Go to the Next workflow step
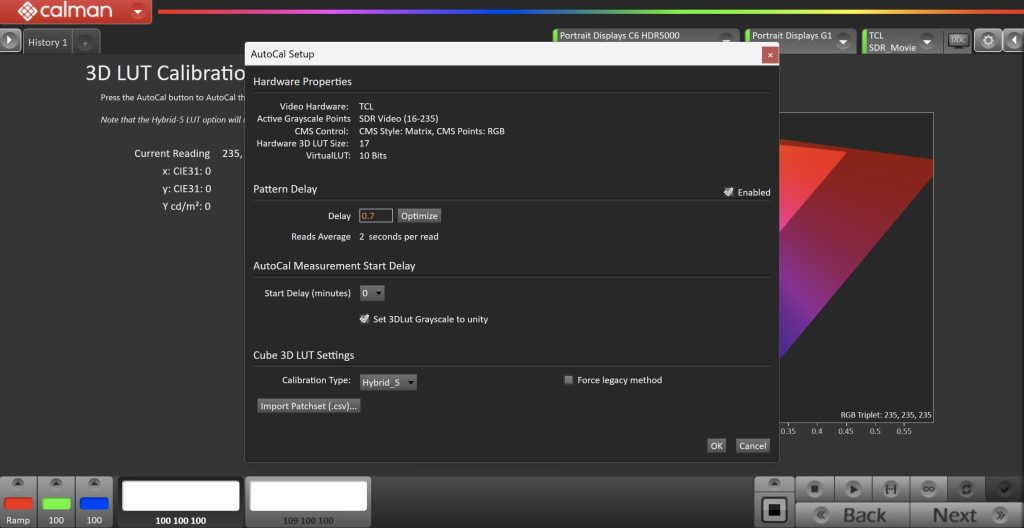This screenshot has height=528, width=1024. click(x=965, y=515)
